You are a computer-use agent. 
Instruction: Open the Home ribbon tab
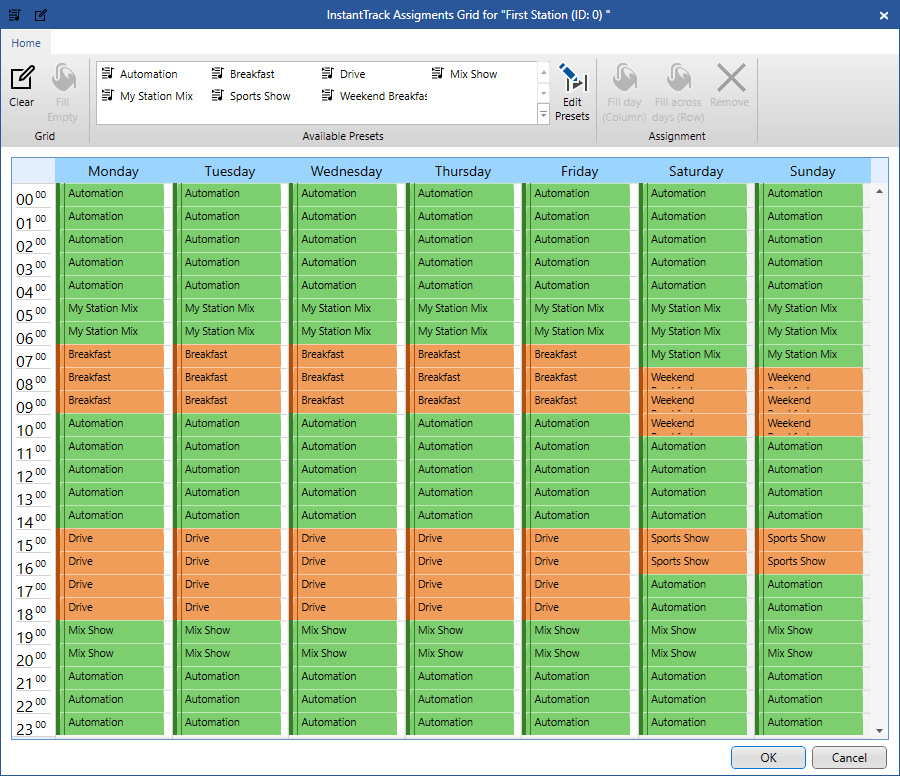(x=26, y=43)
